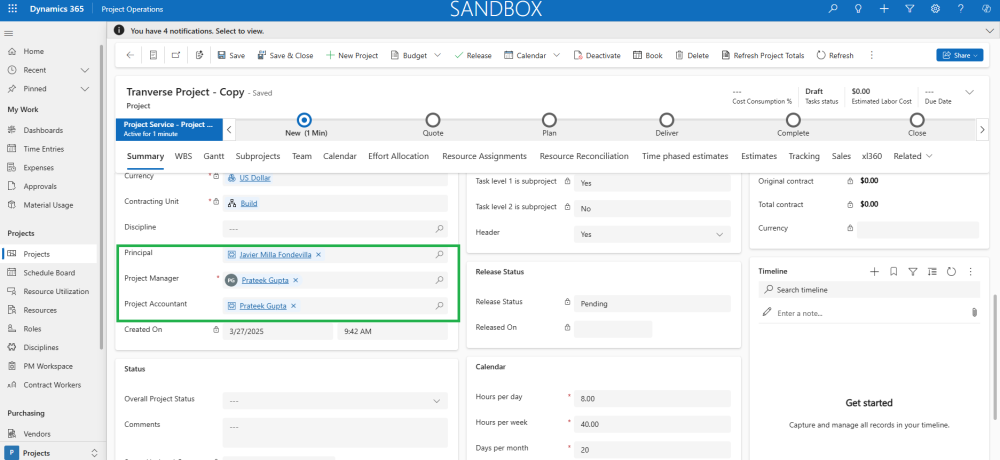Select the Complete stage circle
Image resolution: width=1000 pixels, height=460 pixels.
[793, 120]
